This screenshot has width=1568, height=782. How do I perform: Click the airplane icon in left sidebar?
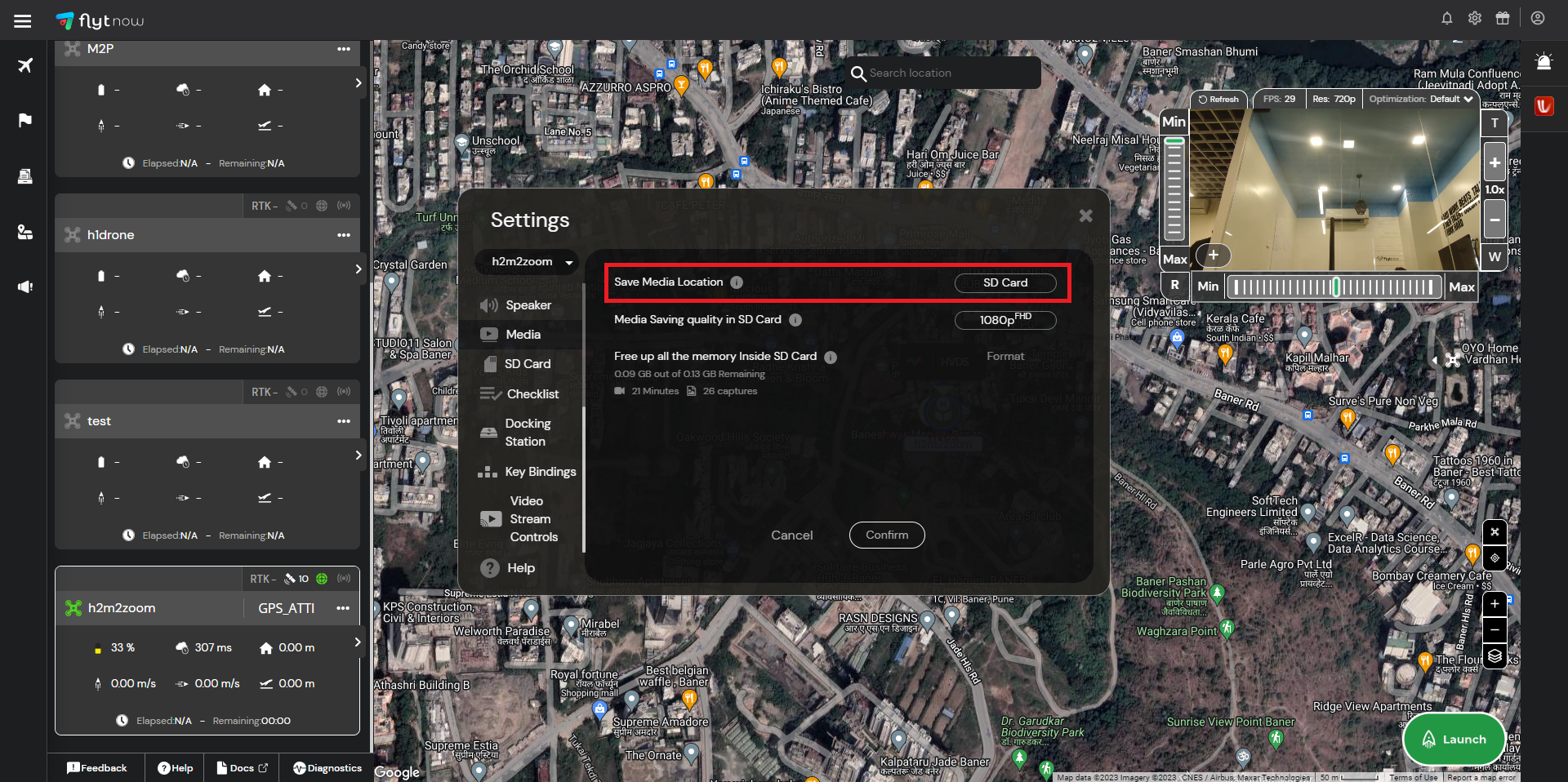24,65
